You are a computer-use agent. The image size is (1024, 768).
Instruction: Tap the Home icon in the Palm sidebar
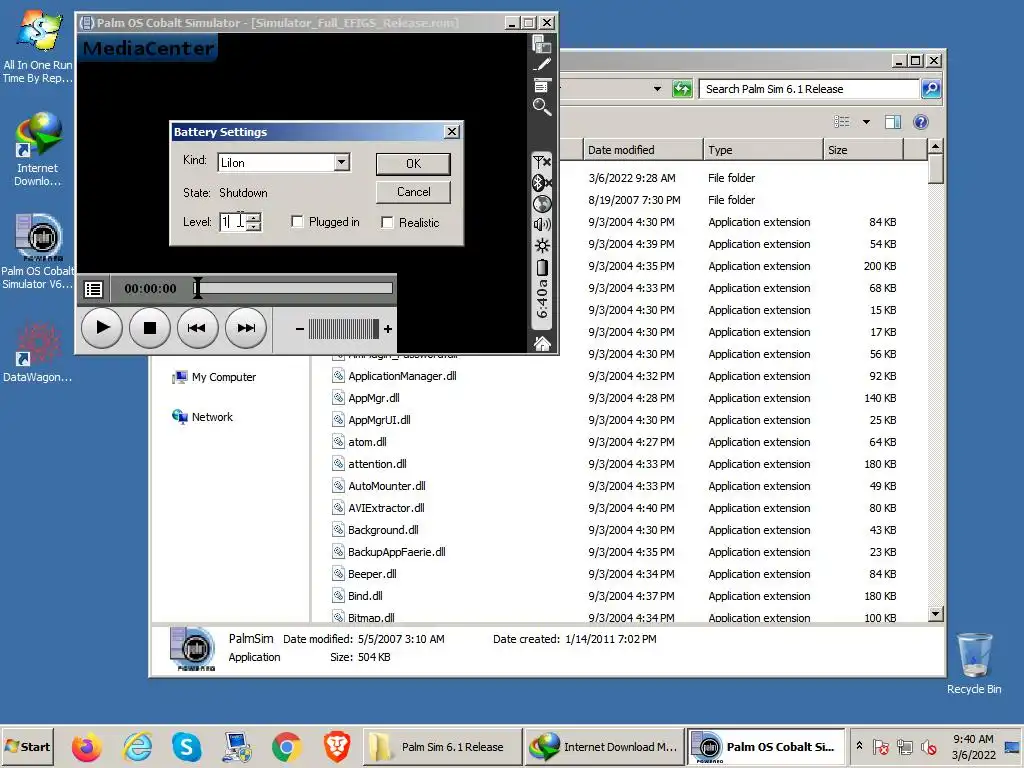(541, 343)
